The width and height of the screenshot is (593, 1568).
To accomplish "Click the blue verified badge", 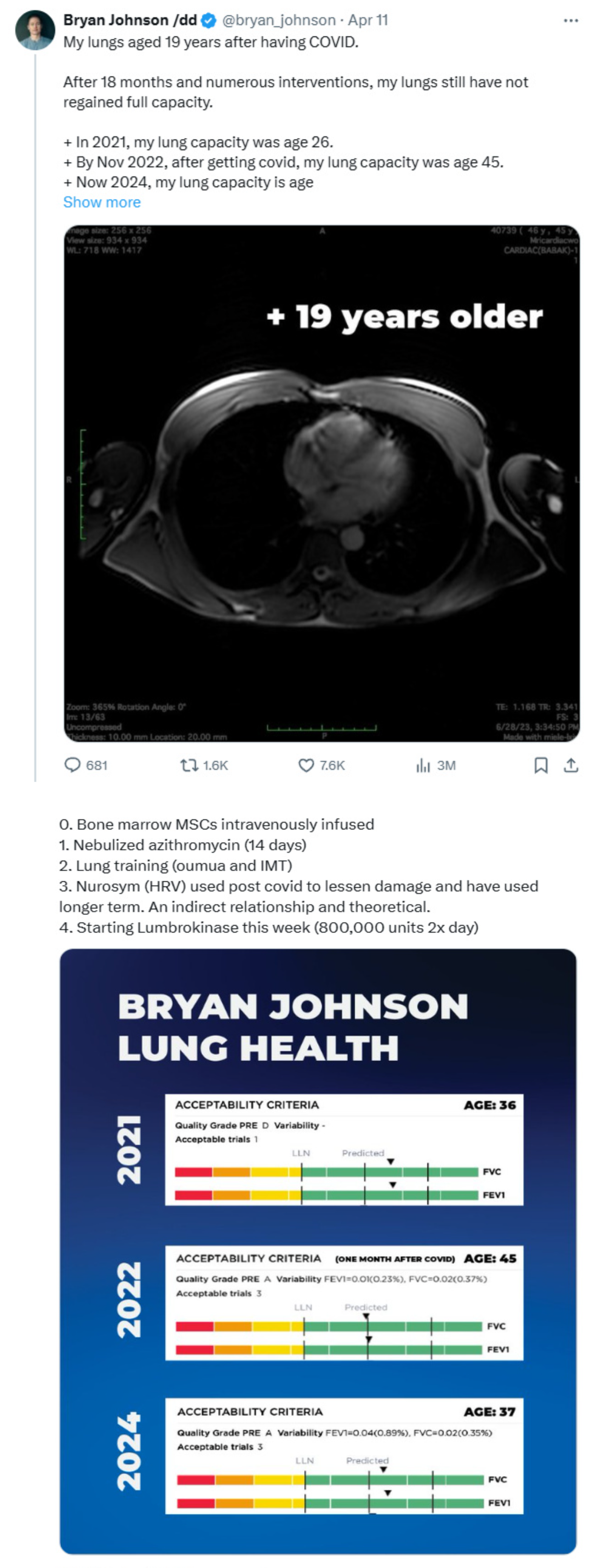I will click(208, 21).
